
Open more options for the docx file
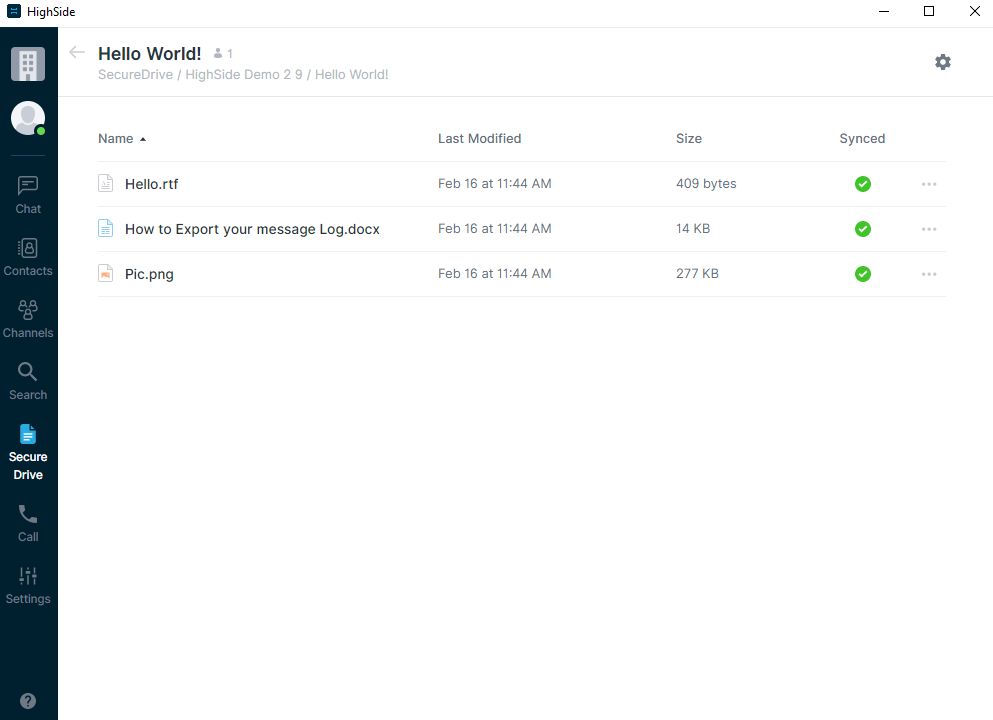point(929,229)
